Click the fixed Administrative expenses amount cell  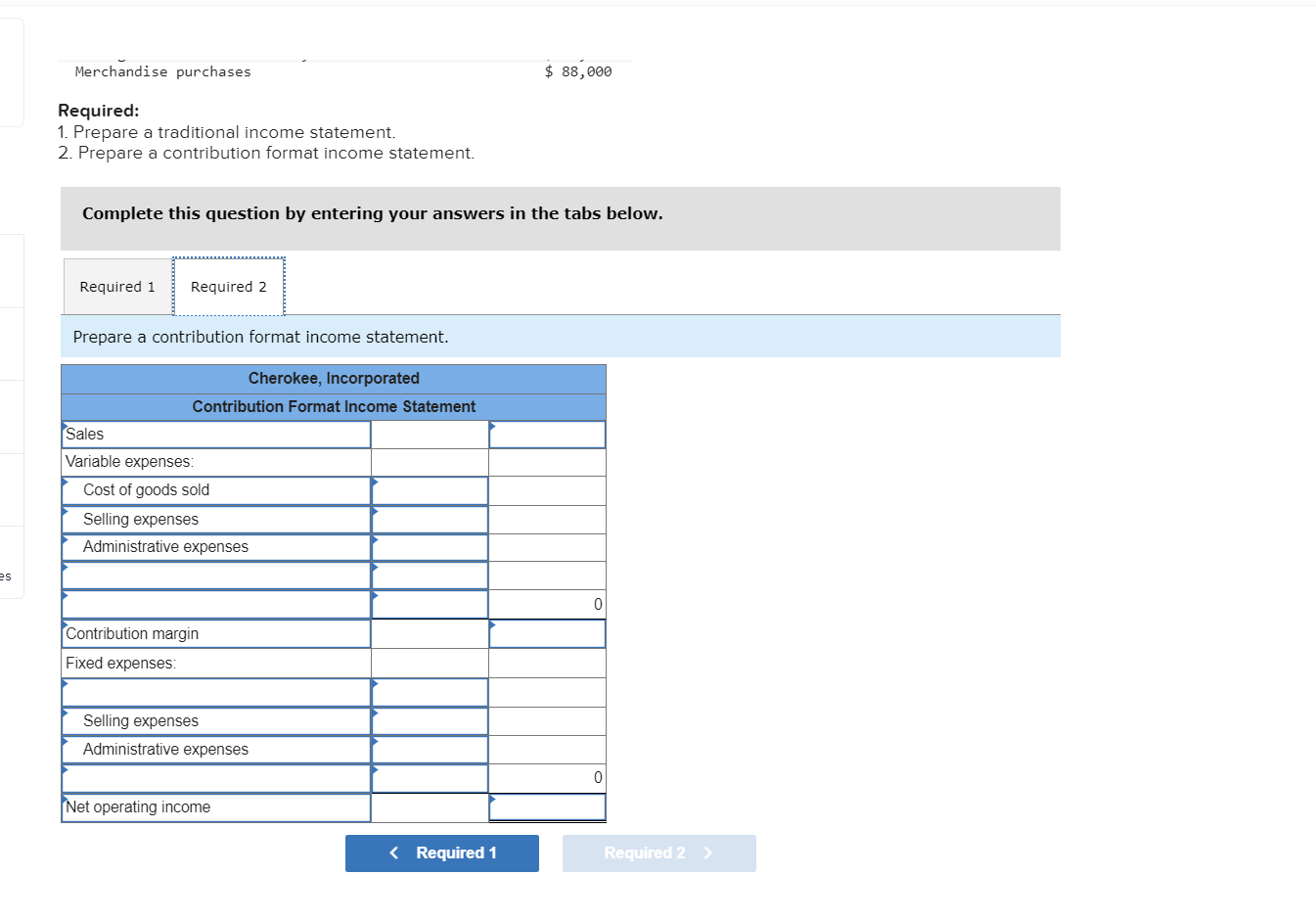(x=429, y=749)
